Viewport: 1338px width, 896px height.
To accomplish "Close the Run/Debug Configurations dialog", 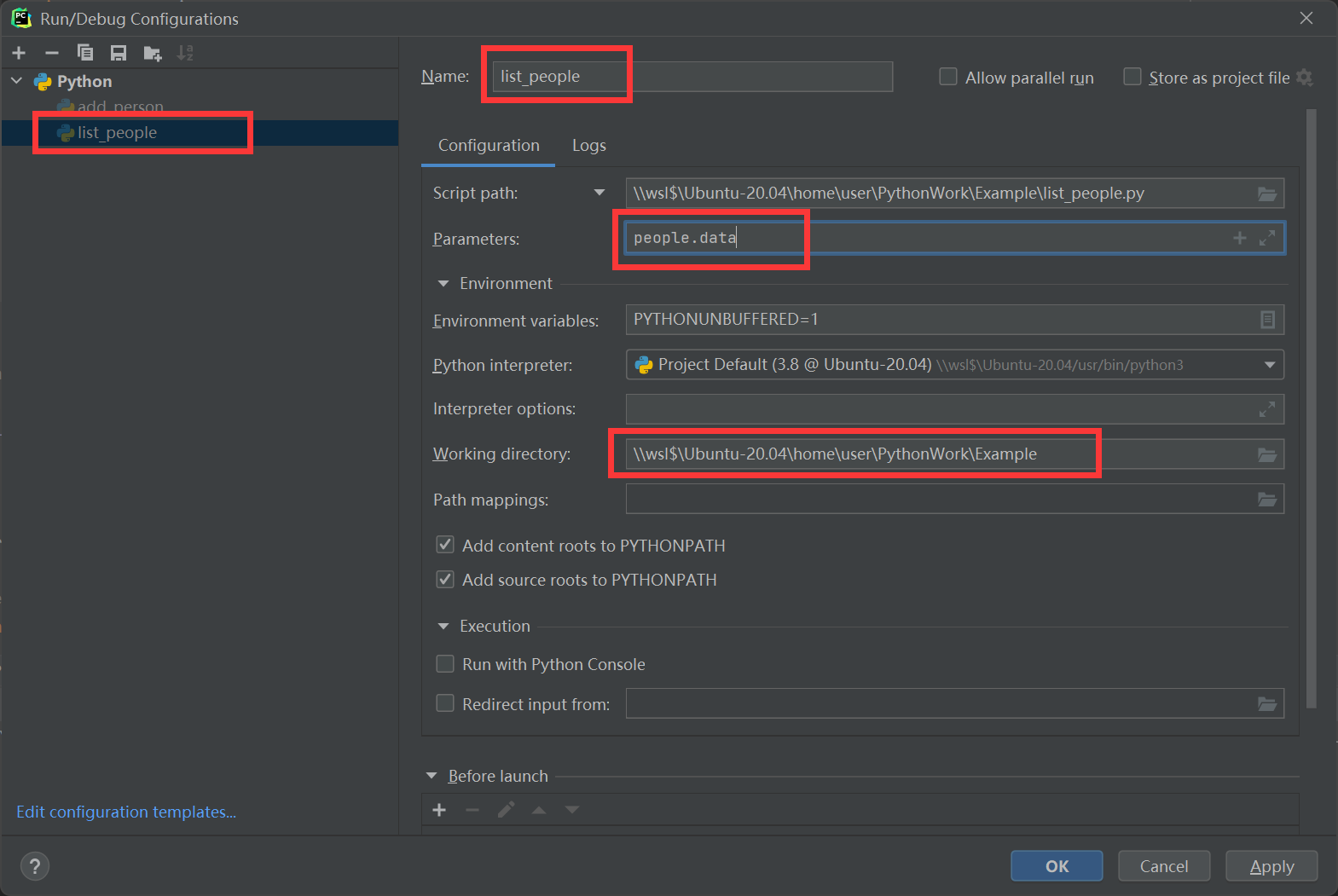I will (x=1306, y=18).
